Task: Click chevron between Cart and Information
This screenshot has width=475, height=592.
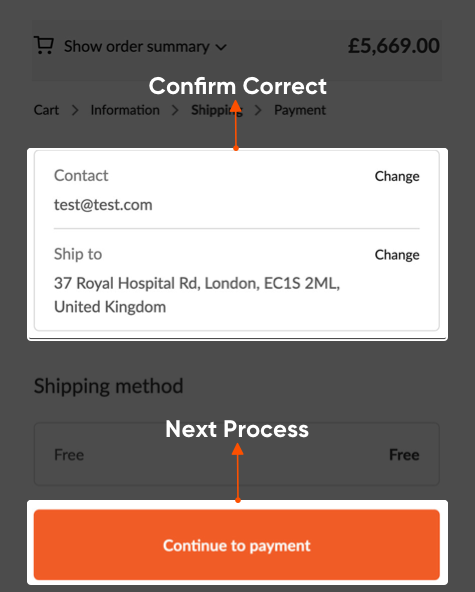Action: [75, 110]
